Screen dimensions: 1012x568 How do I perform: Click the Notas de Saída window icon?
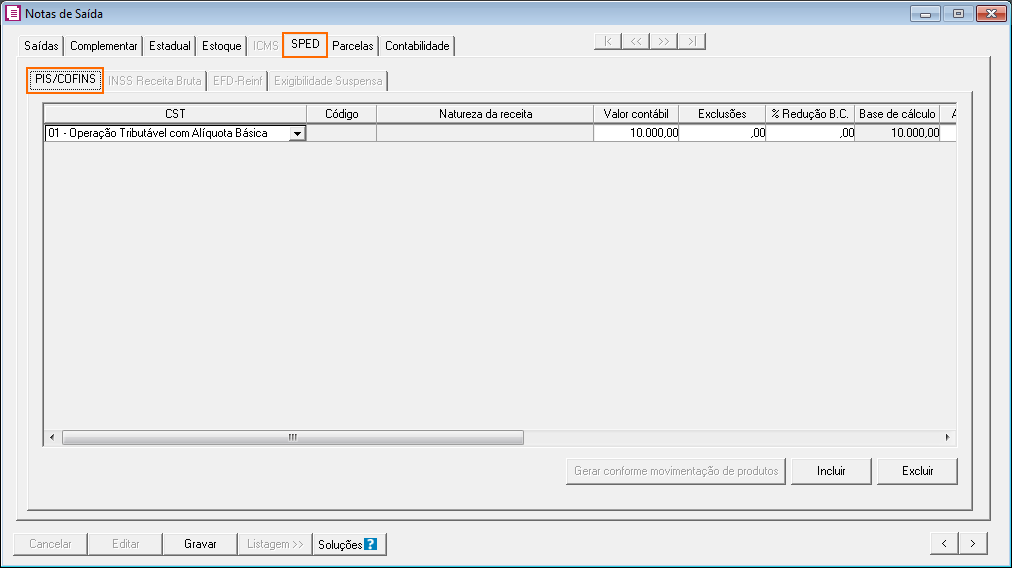coord(13,14)
